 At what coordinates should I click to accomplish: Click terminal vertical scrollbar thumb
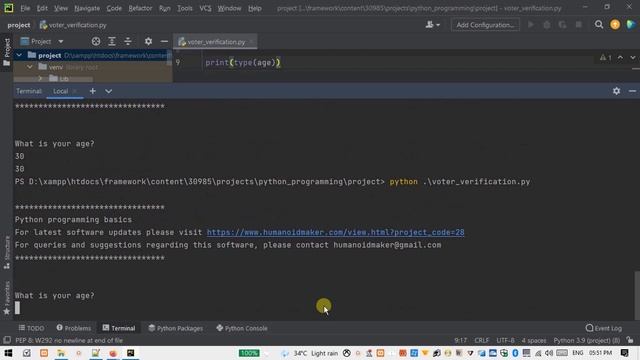pos(637,295)
